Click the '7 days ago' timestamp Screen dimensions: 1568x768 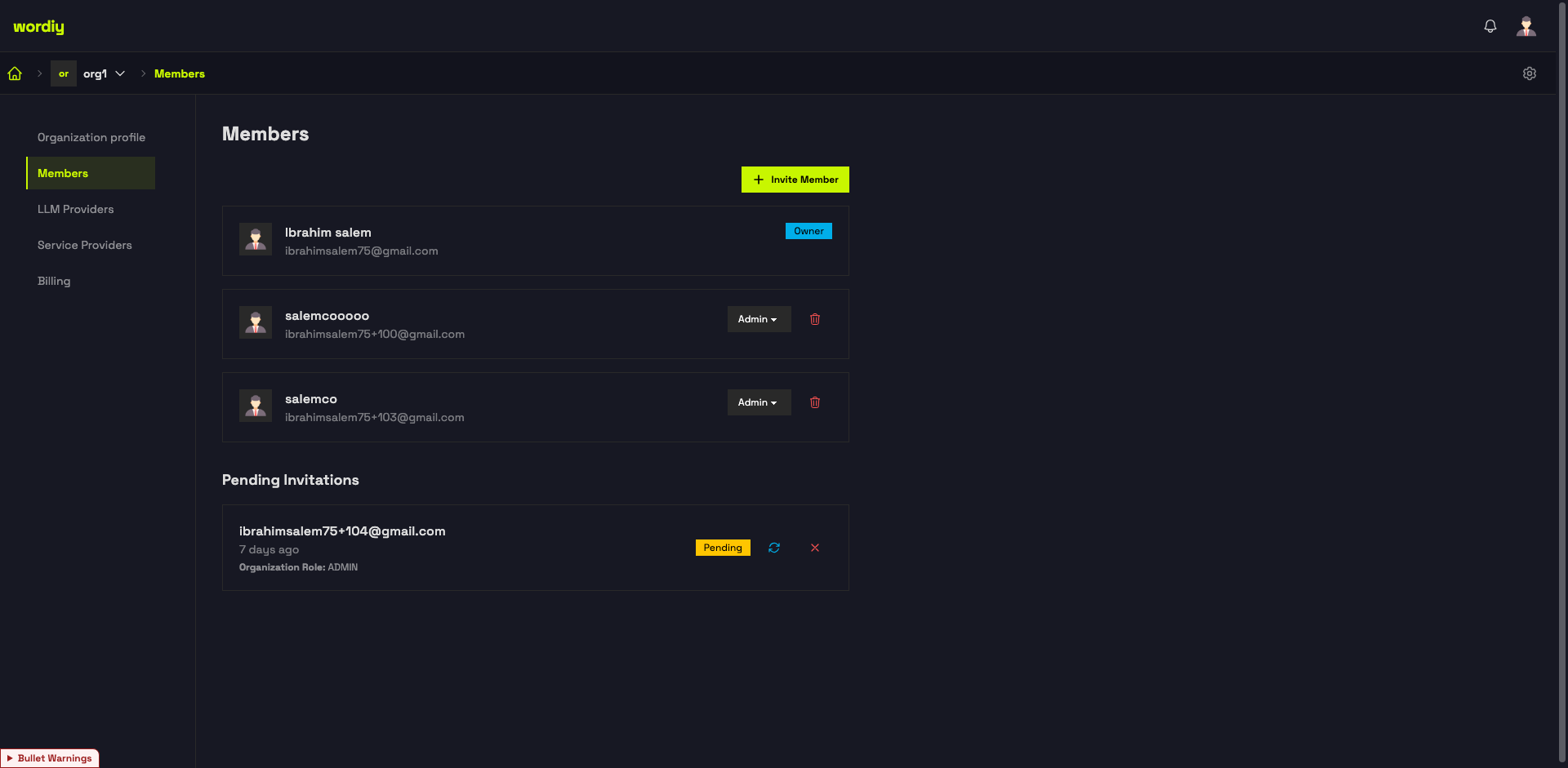[269, 550]
